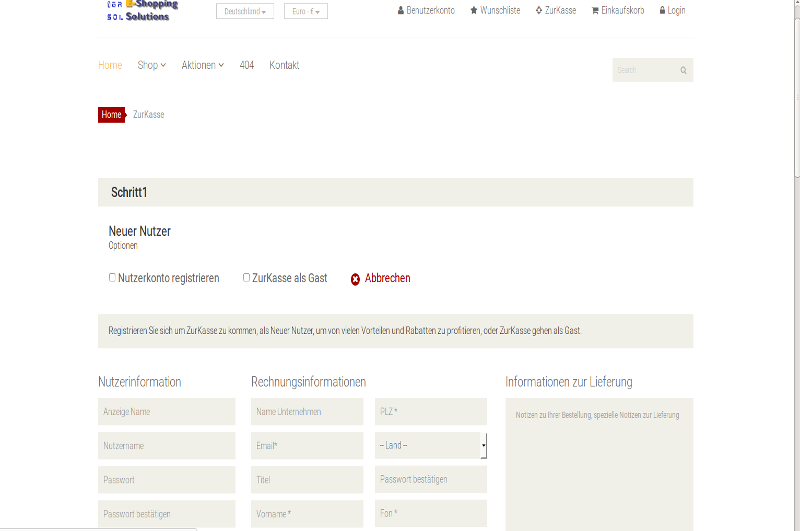Expand the Shop menu
The height and width of the screenshot is (531, 800).
pos(151,65)
